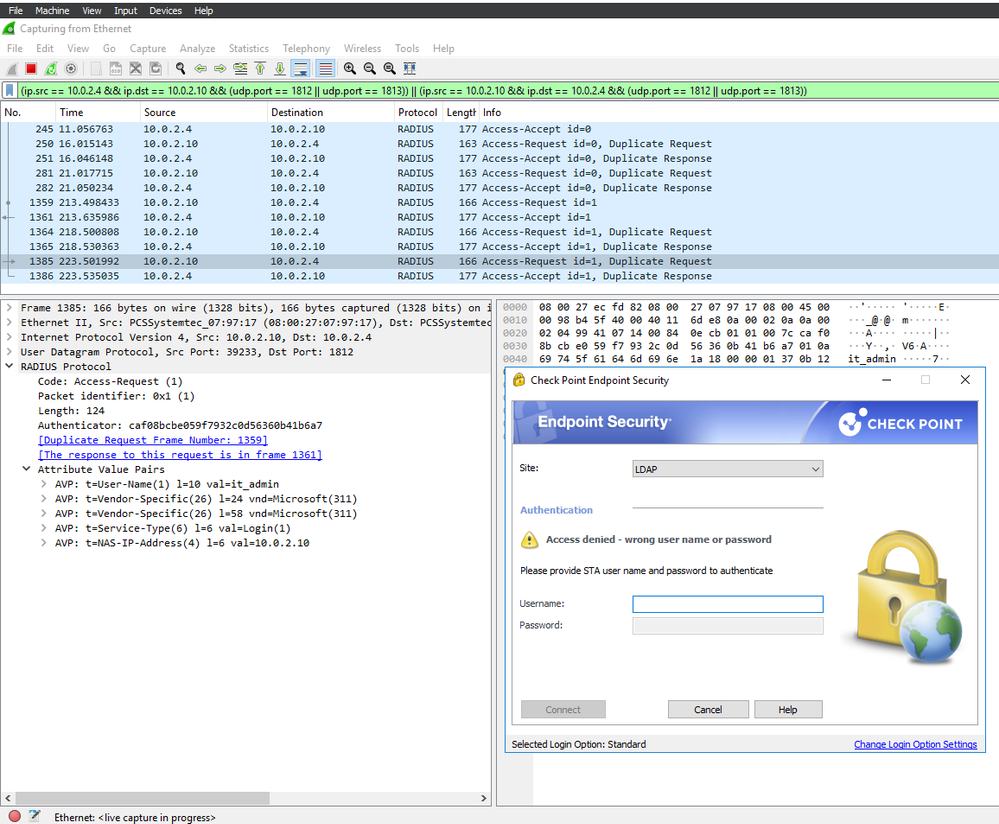The image size is (999, 824).
Task: Zoom in on packet text
Action: point(350,69)
